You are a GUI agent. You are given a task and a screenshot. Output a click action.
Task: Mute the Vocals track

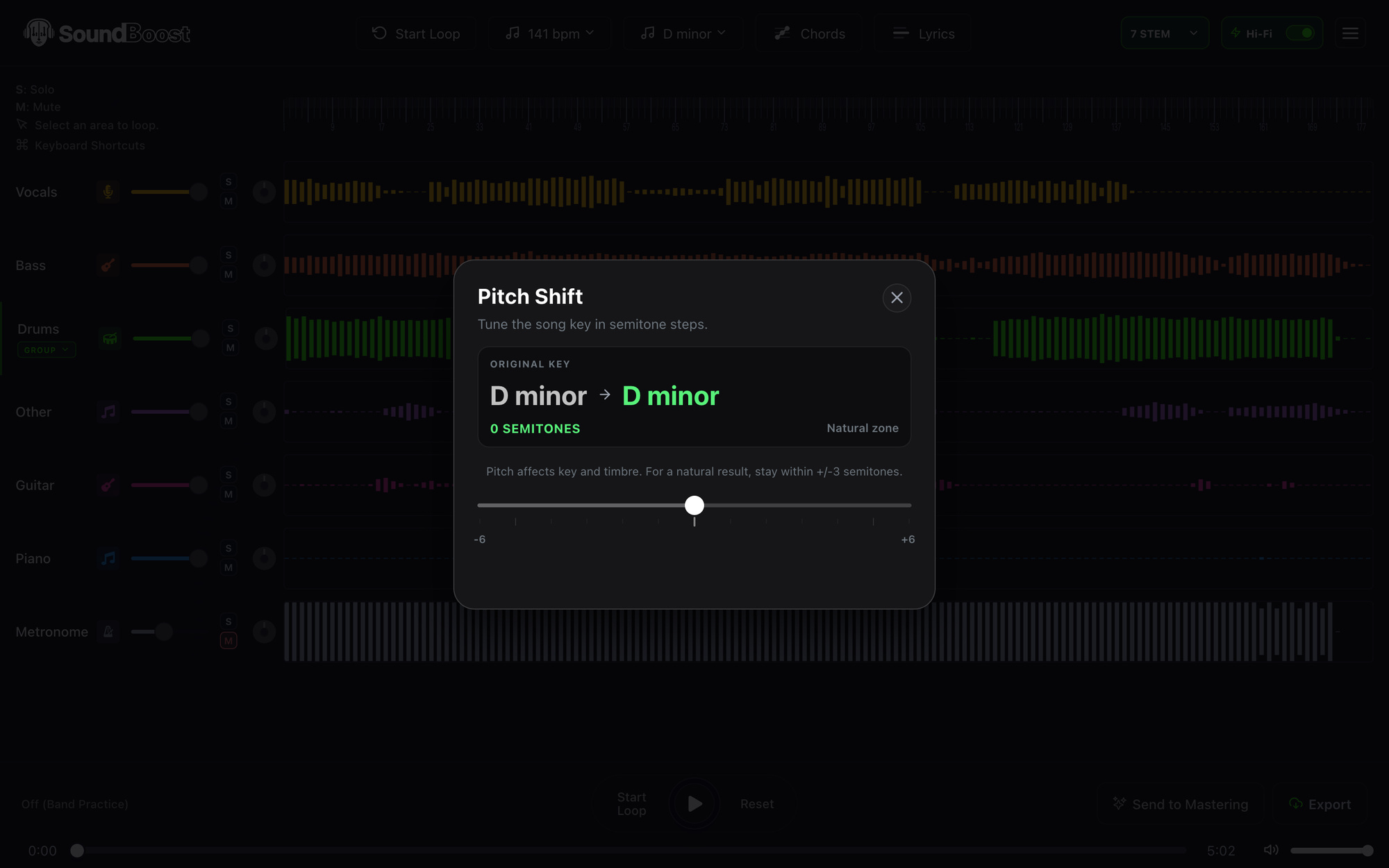(228, 201)
